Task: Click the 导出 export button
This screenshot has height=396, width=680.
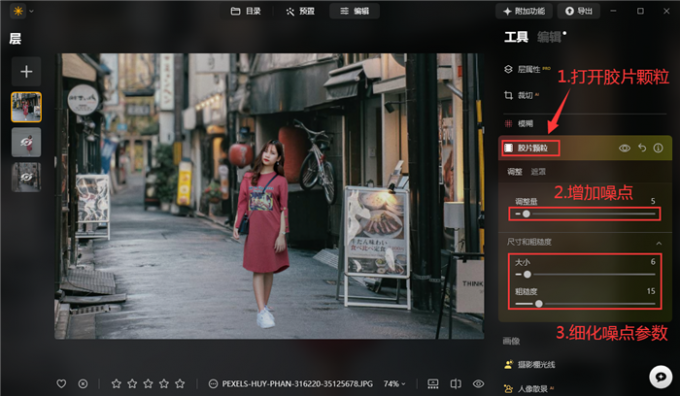Action: (579, 11)
